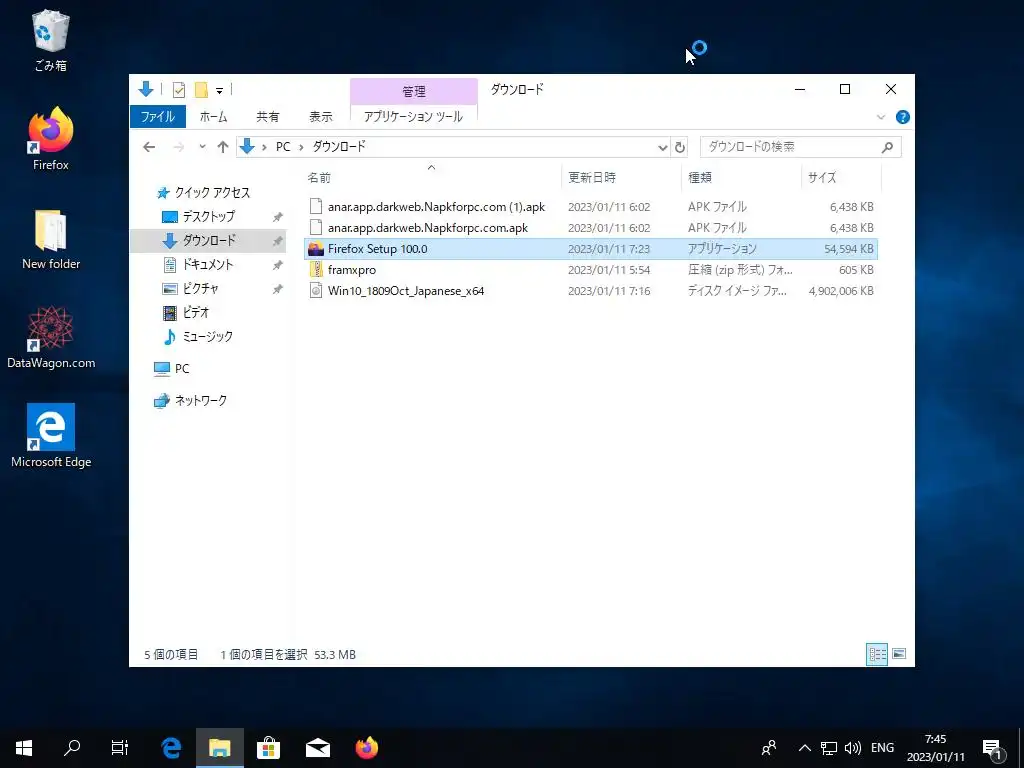Open Firefox from the taskbar
This screenshot has width=1024, height=768.
pos(366,748)
